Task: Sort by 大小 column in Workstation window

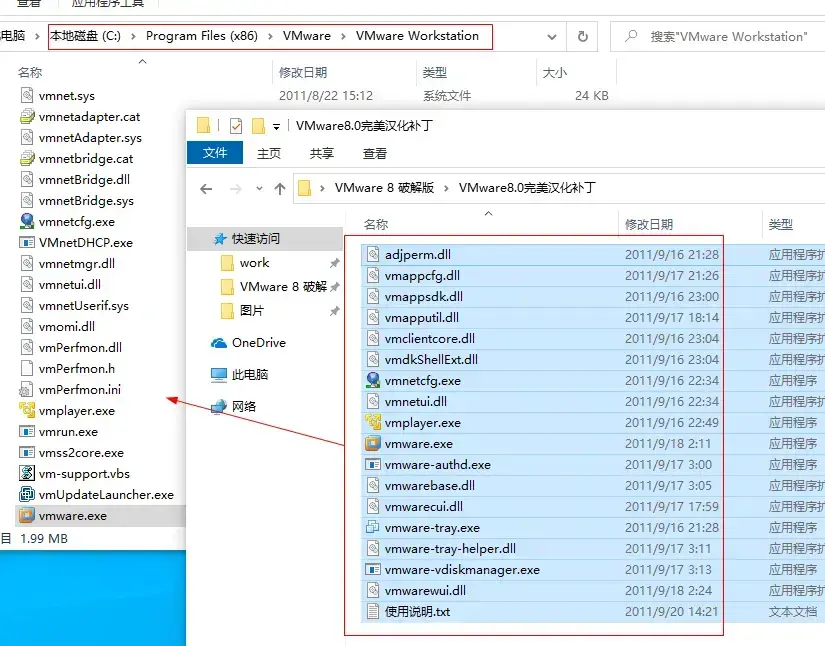Action: pos(555,73)
